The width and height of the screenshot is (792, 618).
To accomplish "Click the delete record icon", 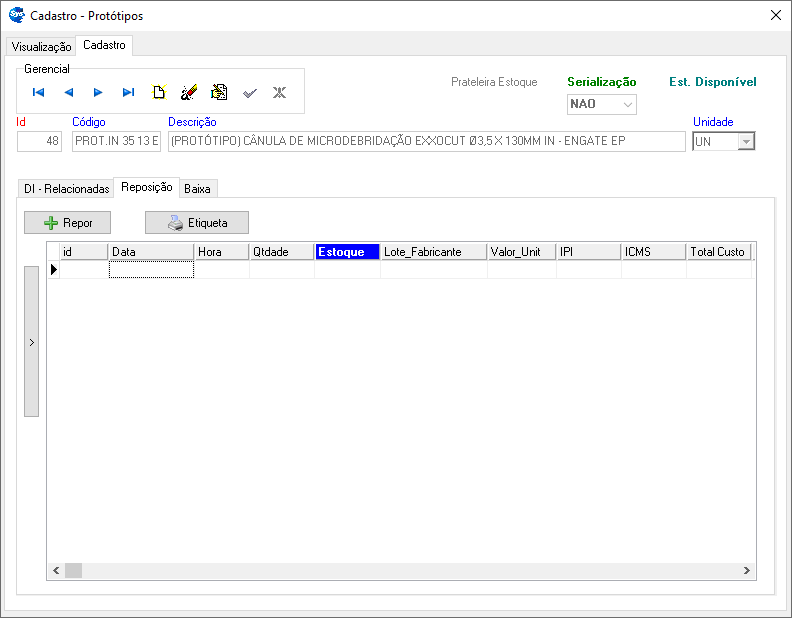I will click(219, 92).
